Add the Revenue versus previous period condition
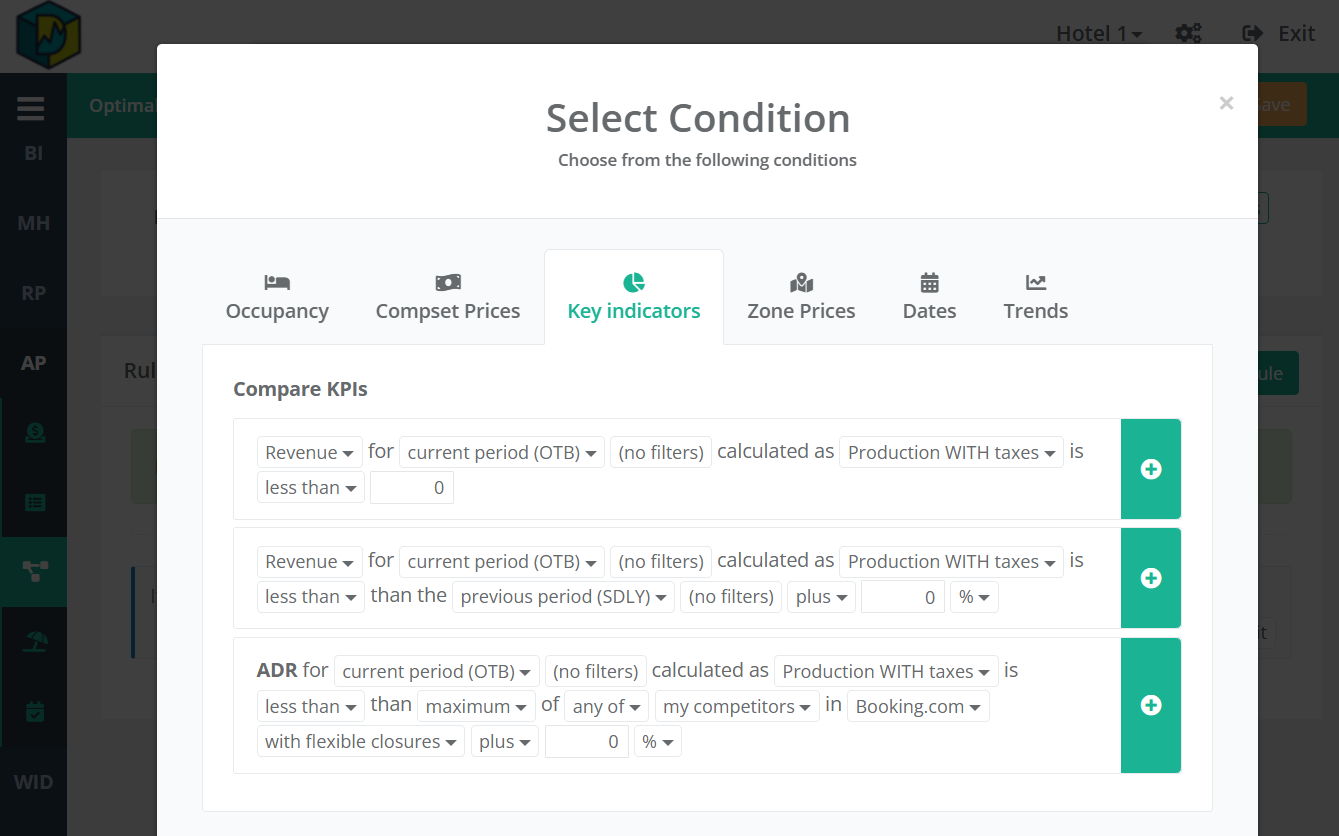The image size is (1339, 836). pos(1150,578)
